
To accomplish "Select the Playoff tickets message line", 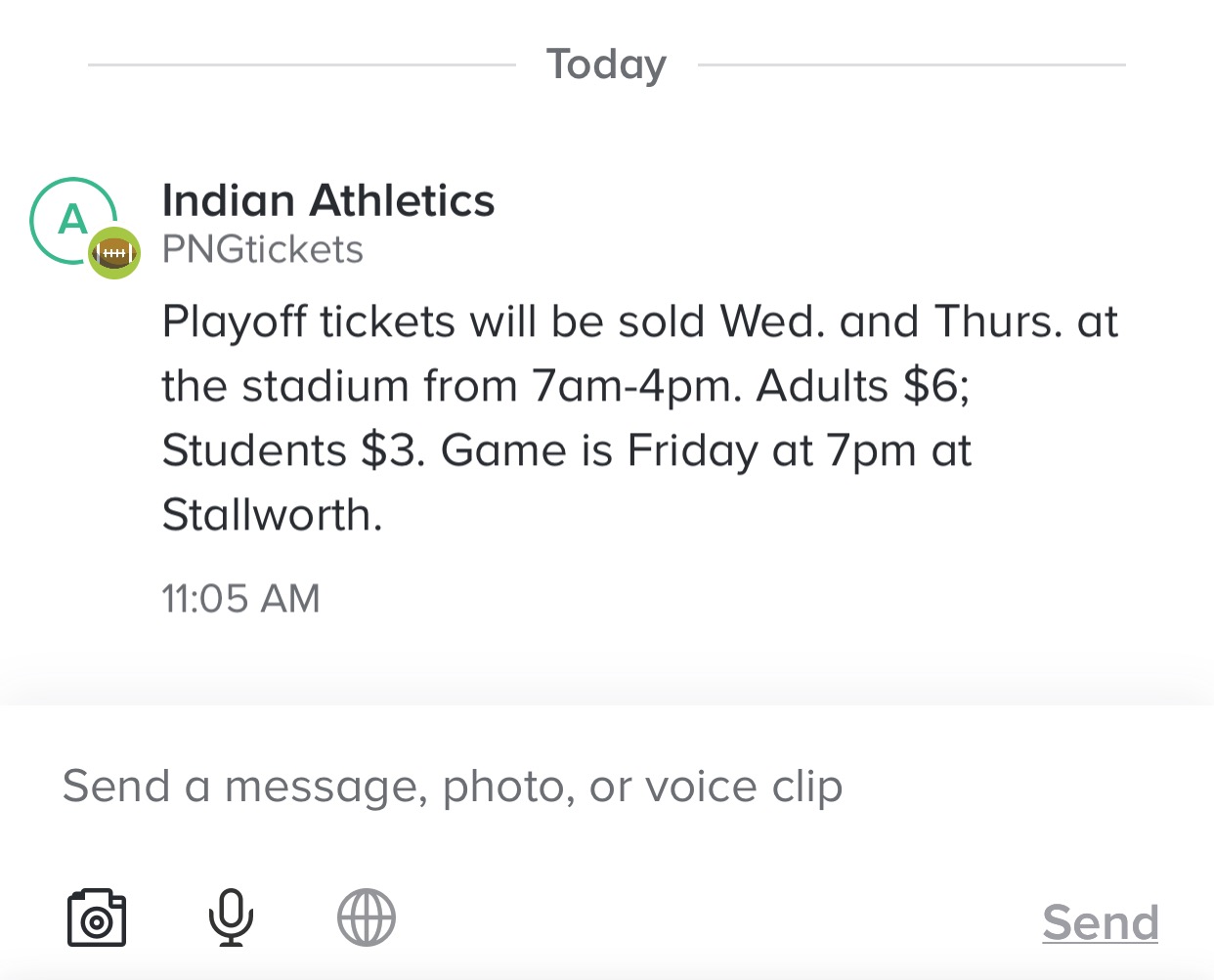I will pyautogui.click(x=640, y=321).
